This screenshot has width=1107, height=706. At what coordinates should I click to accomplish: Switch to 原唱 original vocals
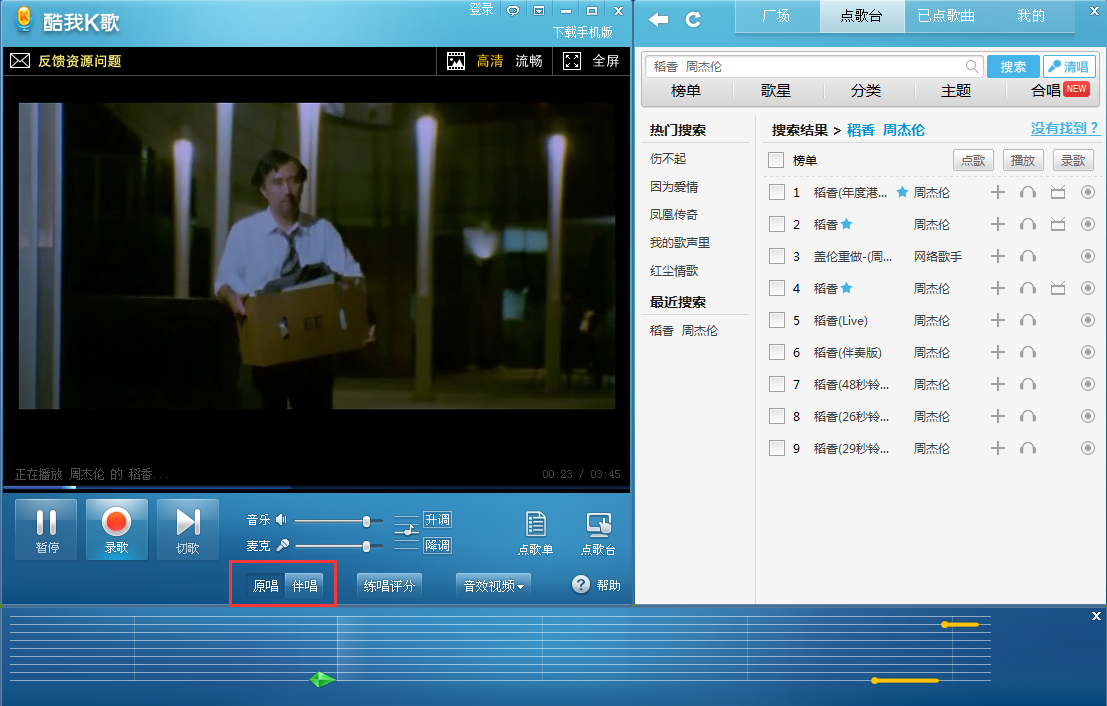(x=265, y=585)
